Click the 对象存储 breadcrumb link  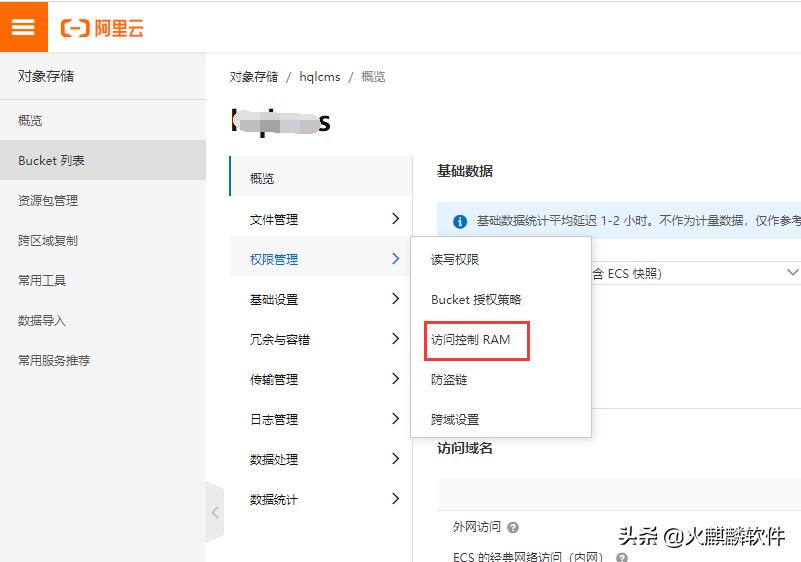click(254, 77)
